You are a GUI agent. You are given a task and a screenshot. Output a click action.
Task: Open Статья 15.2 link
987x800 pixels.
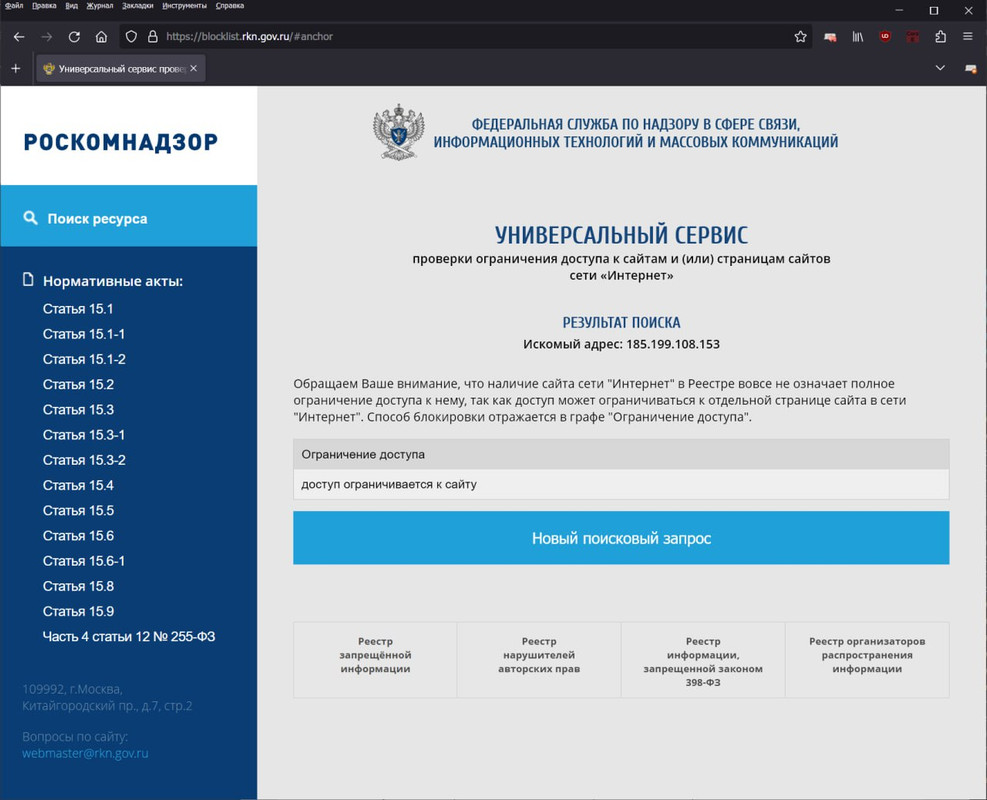tap(78, 384)
